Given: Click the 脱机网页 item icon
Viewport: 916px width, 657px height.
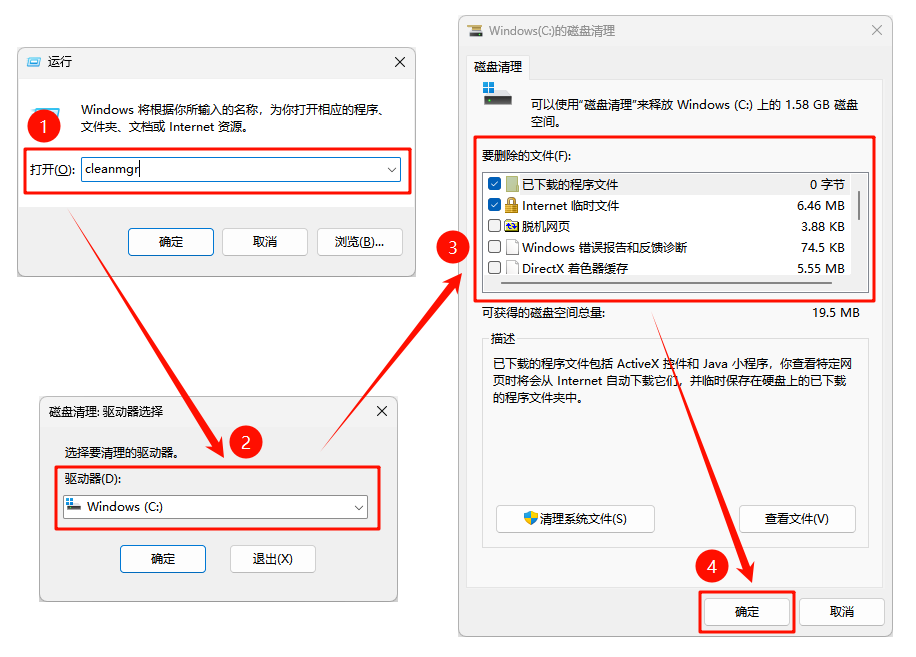Looking at the screenshot, I should pos(511,227).
